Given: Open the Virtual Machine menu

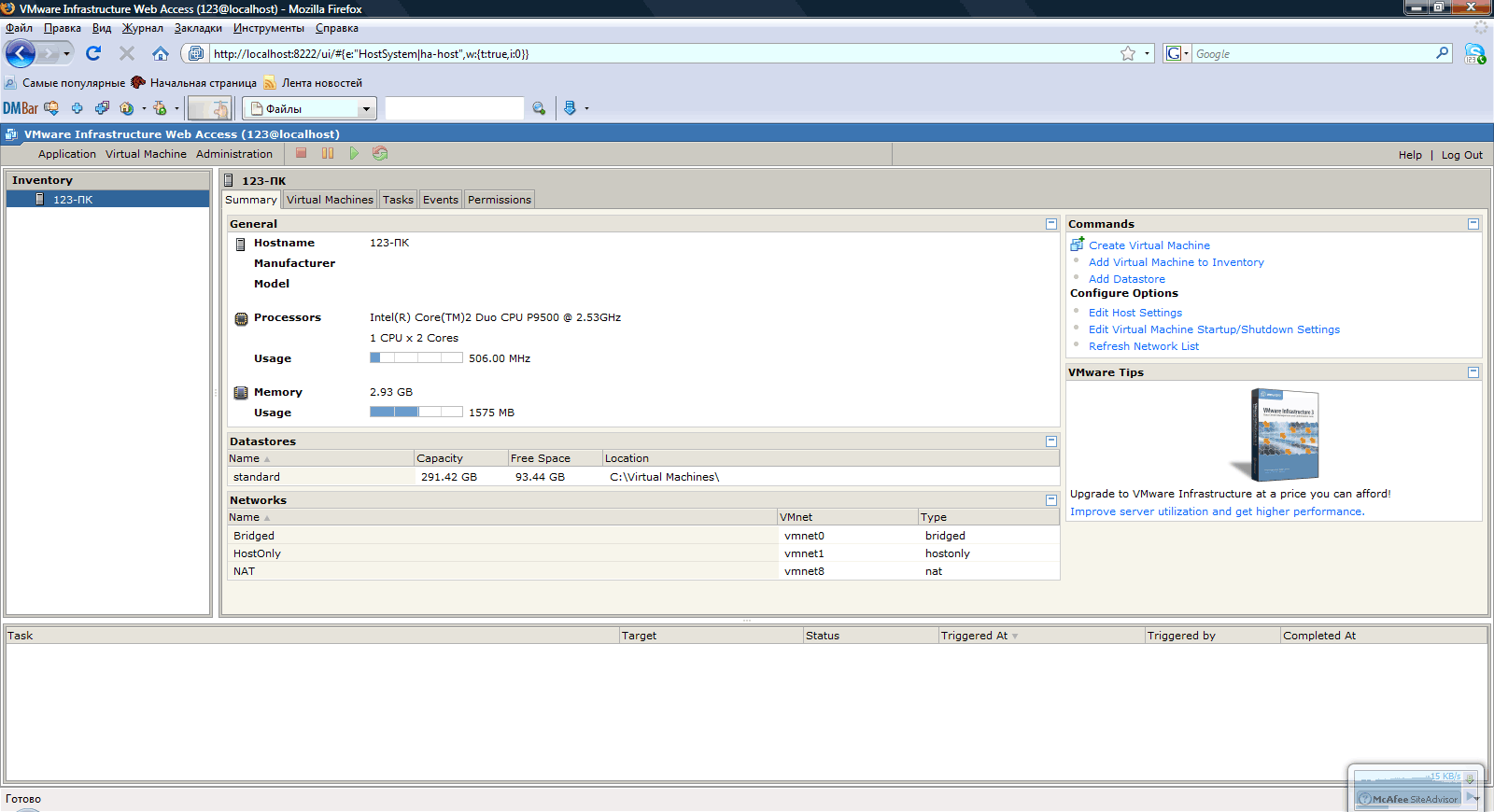Looking at the screenshot, I should (x=146, y=154).
